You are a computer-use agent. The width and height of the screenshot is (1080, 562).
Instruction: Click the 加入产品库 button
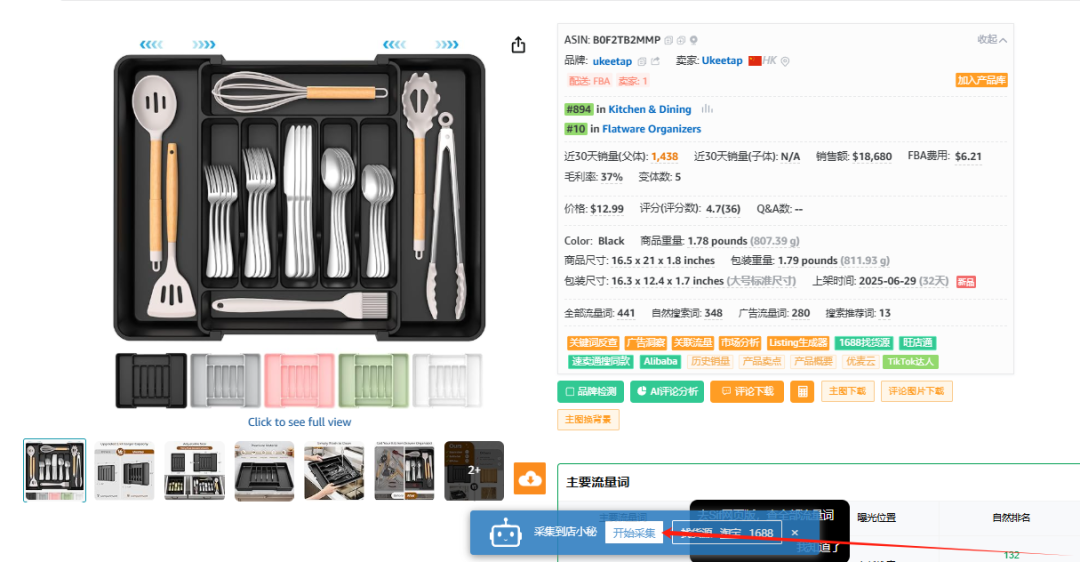coord(982,80)
